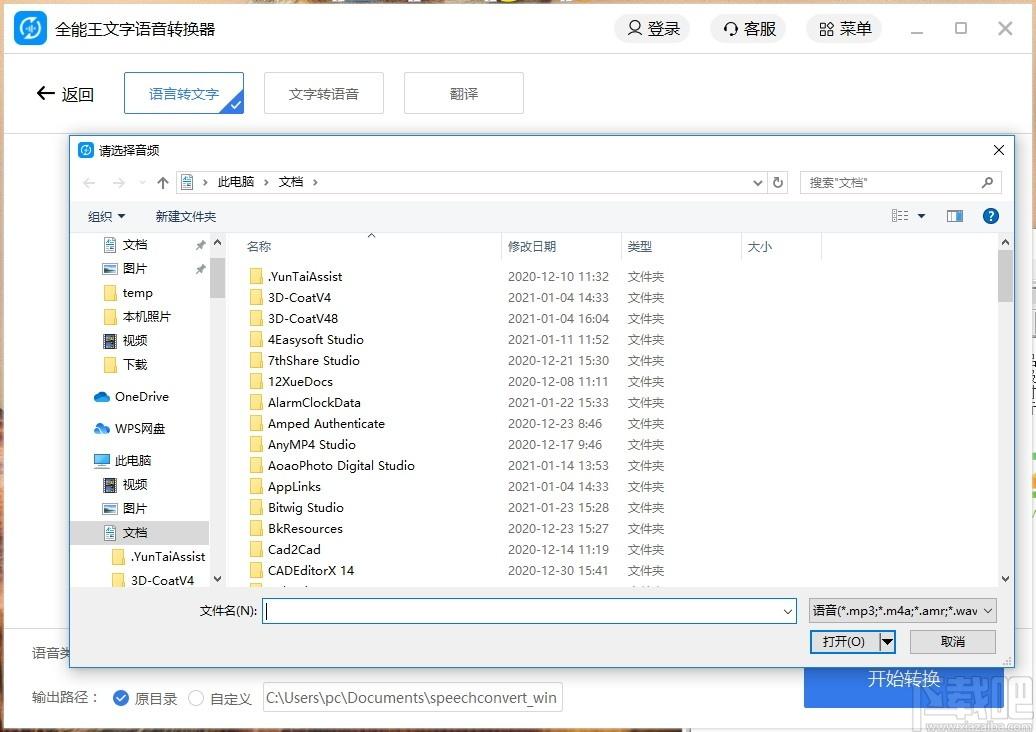
Task: Select the Cad2Cad folder
Action: 294,550
